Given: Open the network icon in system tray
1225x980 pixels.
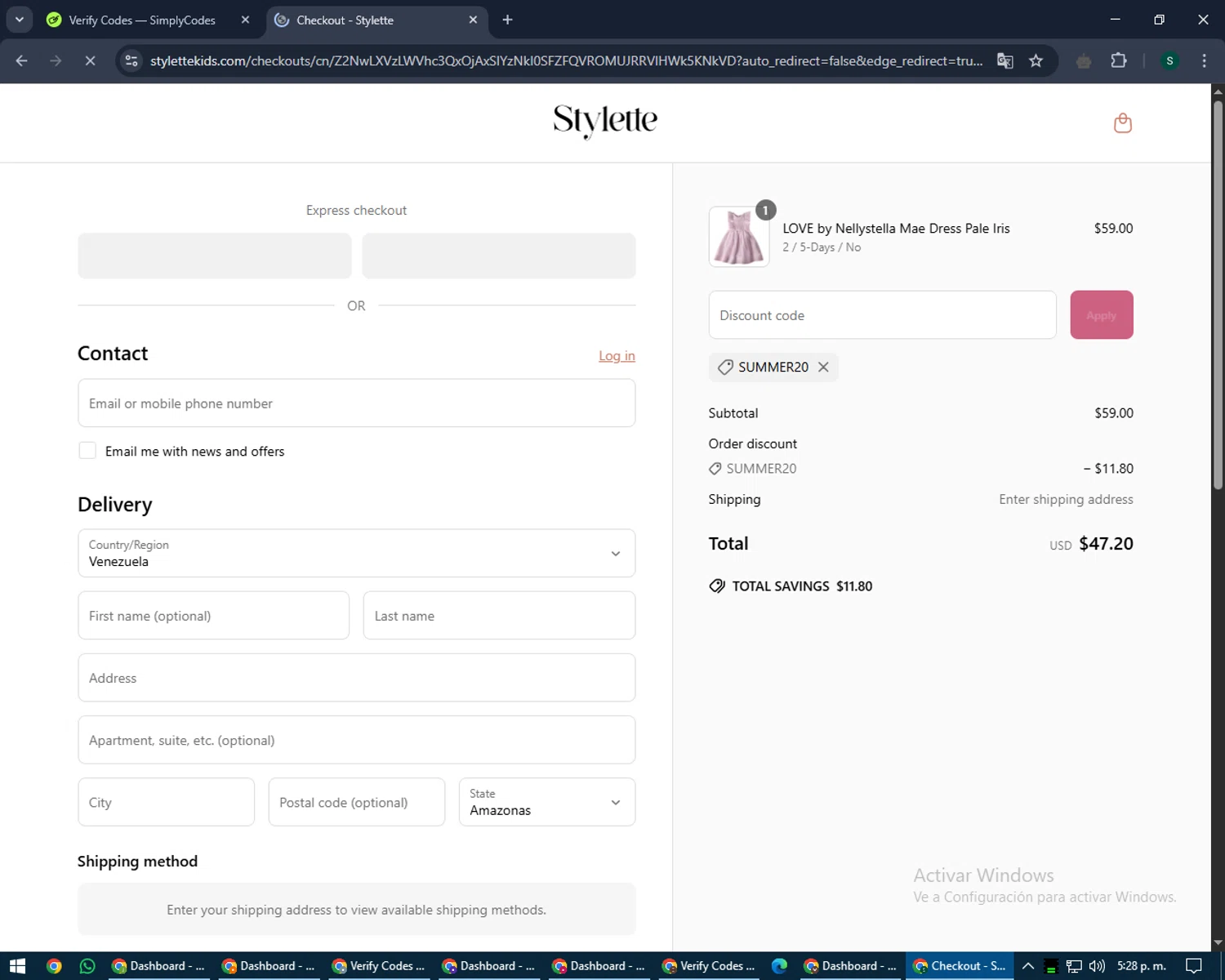Looking at the screenshot, I should pos(1075,966).
